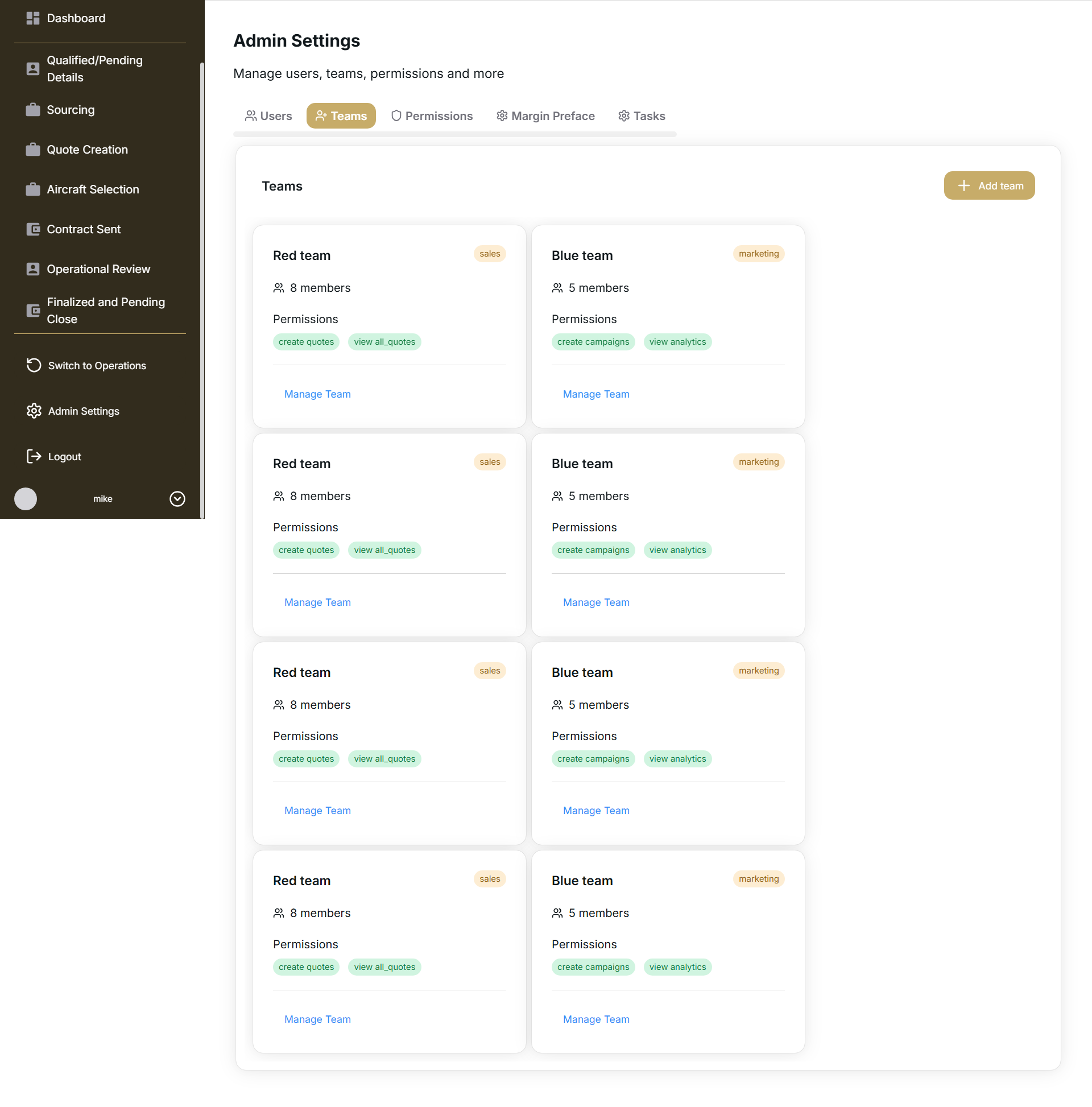The image size is (1092, 1107).
Task: Select the Quote Creation icon
Action: (x=32, y=149)
